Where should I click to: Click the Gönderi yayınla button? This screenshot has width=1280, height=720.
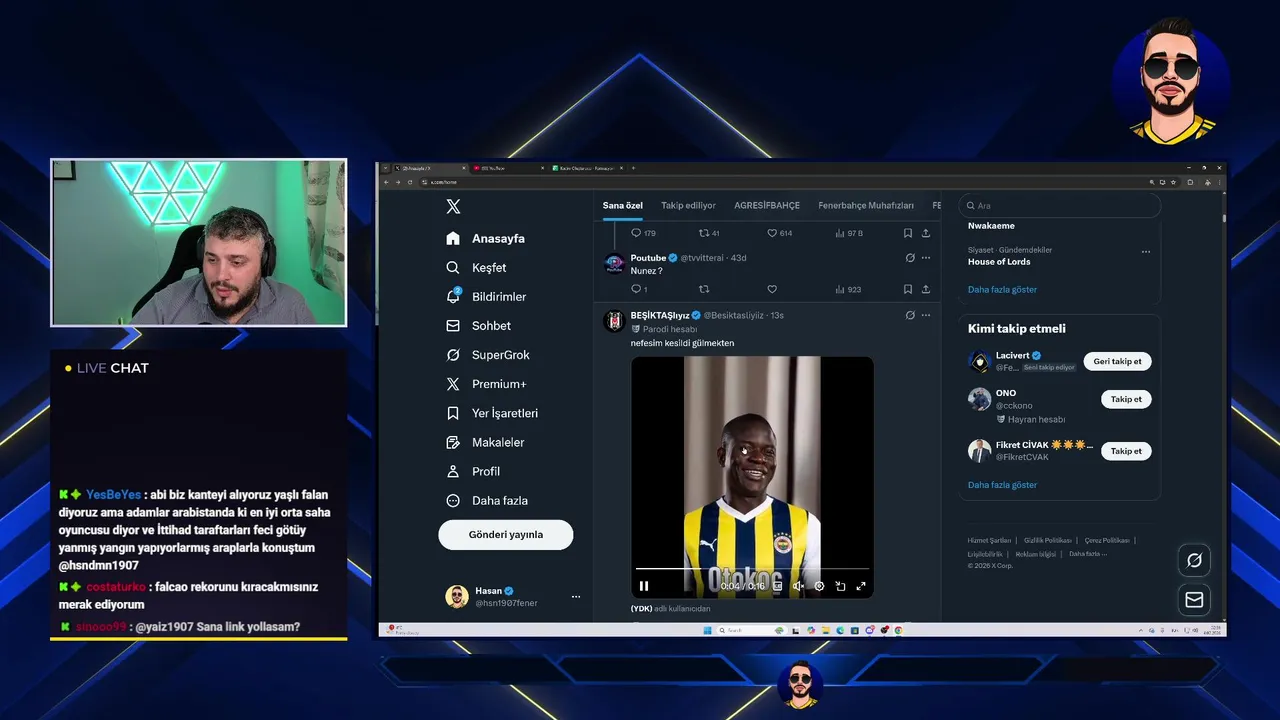point(505,534)
